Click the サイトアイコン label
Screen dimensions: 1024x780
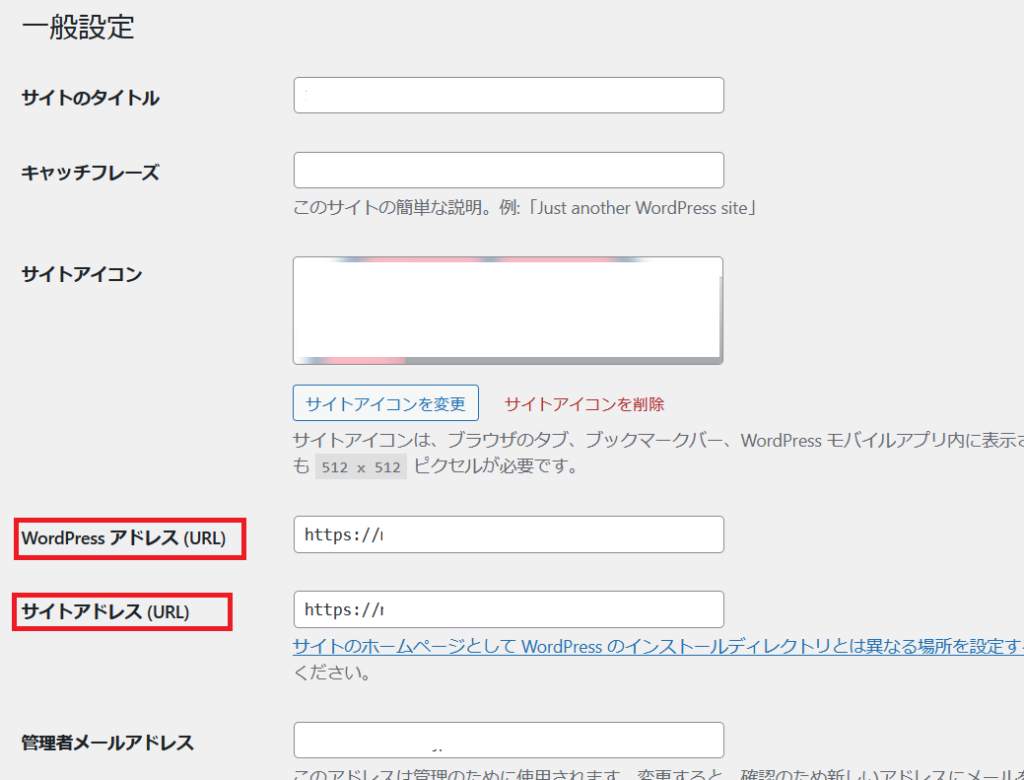pyautogui.click(x=82, y=274)
